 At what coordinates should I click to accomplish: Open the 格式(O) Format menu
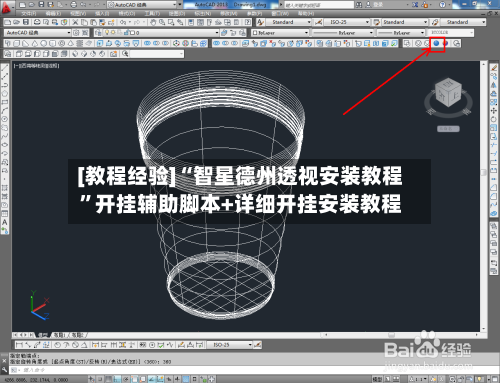pyautogui.click(x=127, y=14)
